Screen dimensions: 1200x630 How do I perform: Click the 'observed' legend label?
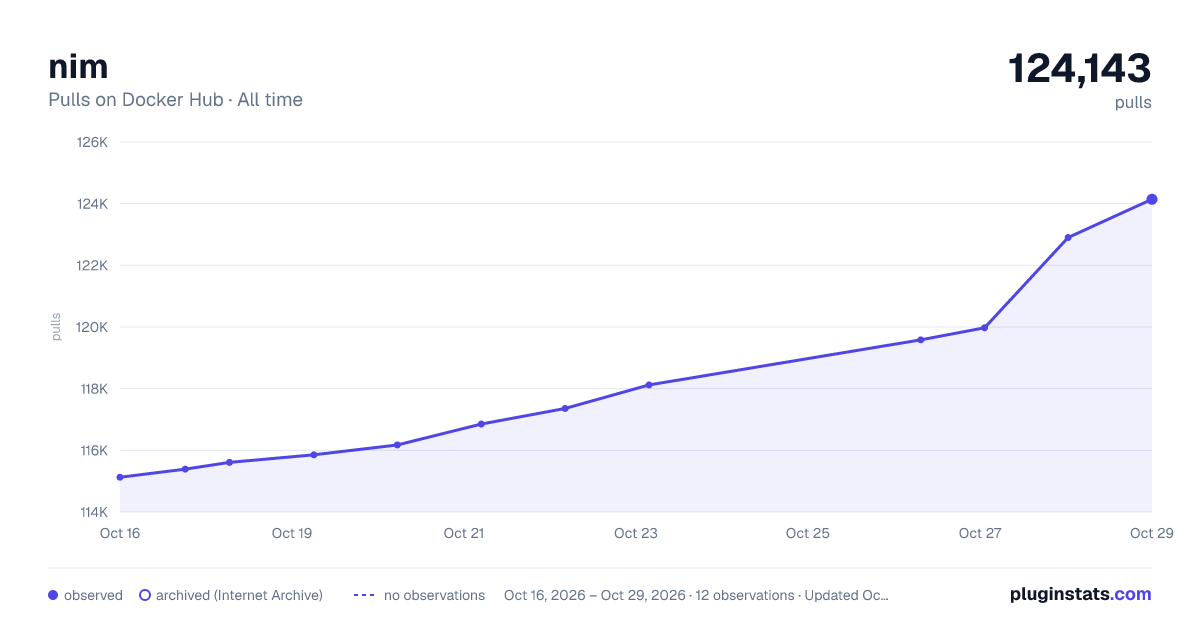(93, 595)
